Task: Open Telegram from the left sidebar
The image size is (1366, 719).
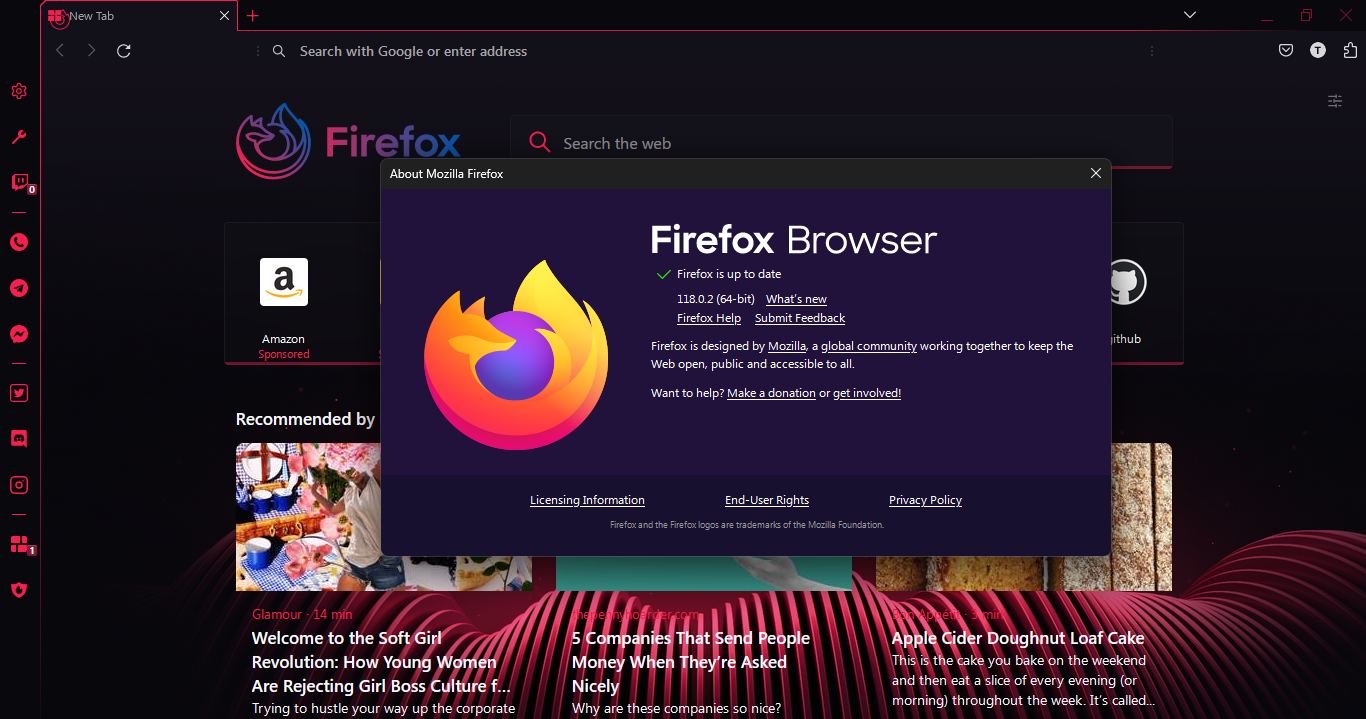Action: click(19, 288)
